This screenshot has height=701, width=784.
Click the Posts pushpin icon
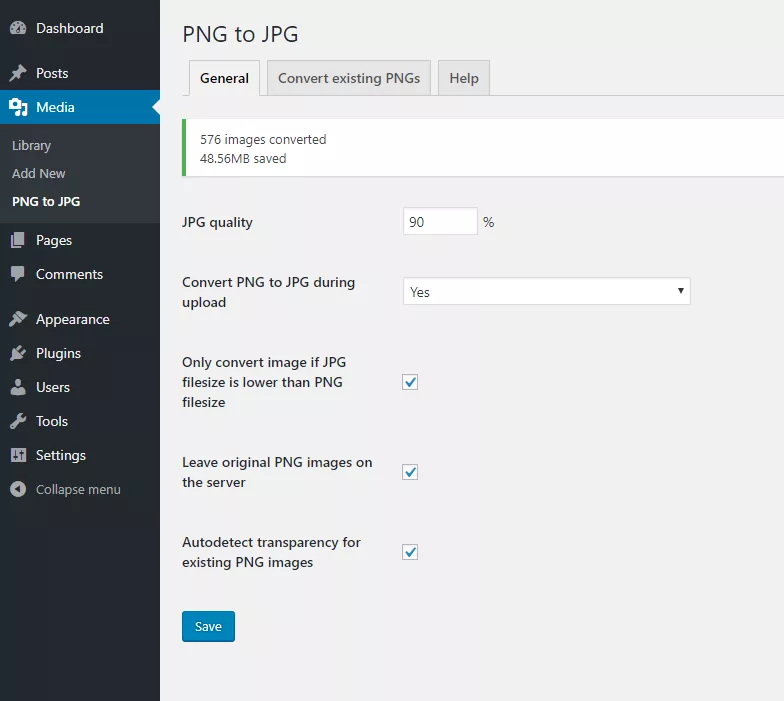pyautogui.click(x=18, y=73)
